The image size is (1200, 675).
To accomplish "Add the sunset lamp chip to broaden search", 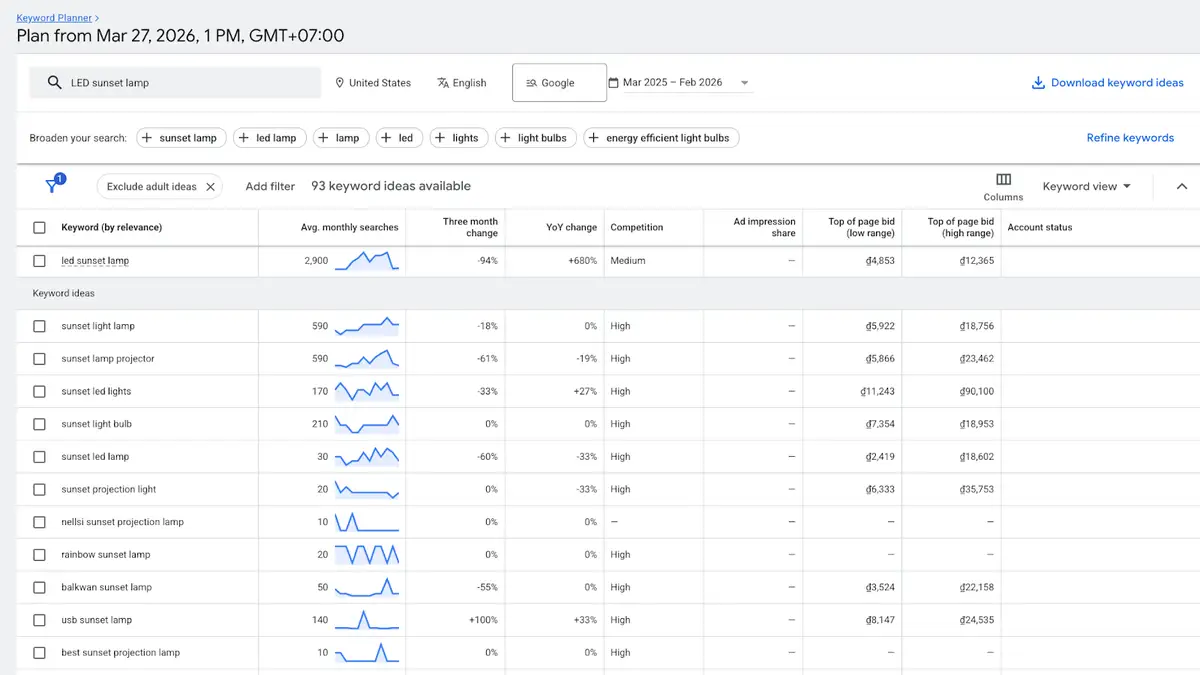I will (181, 137).
